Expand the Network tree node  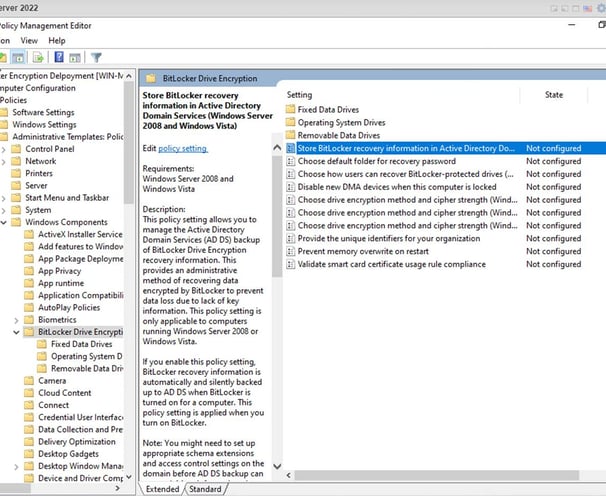click(3, 162)
